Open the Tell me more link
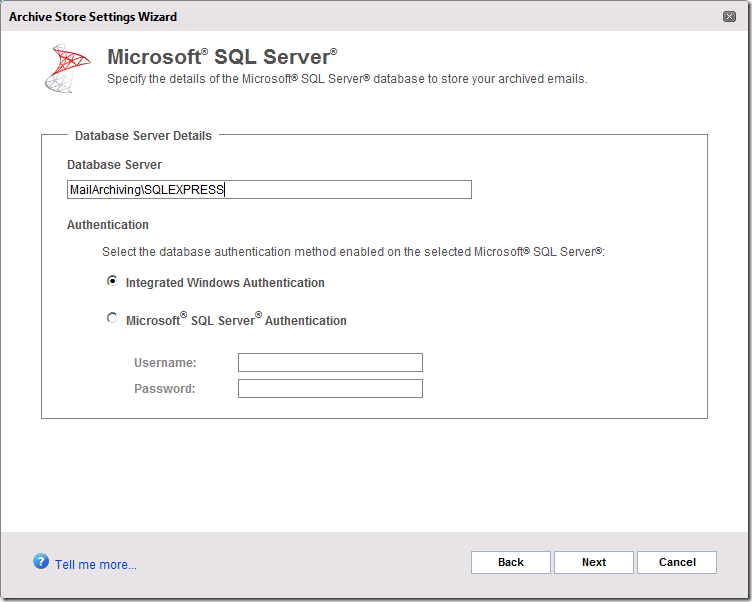The height and width of the screenshot is (602, 752). [x=95, y=565]
